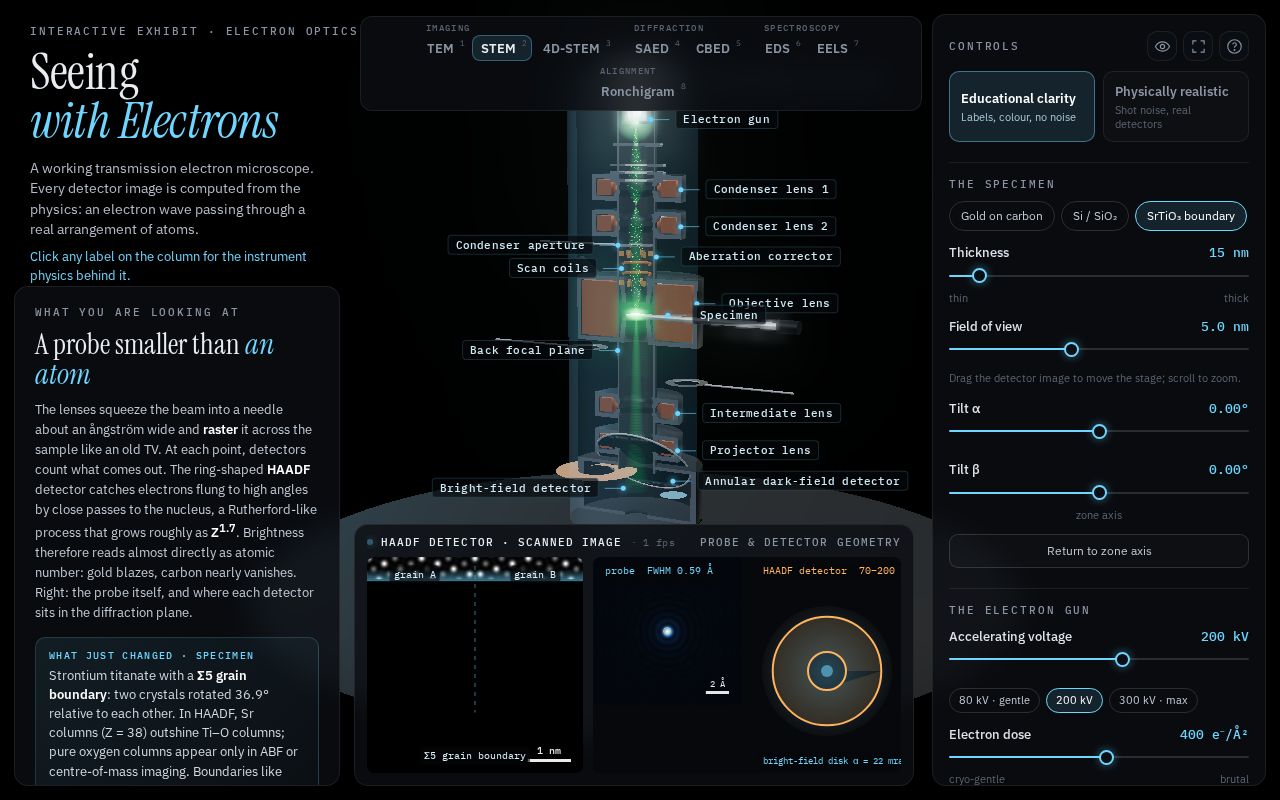Image resolution: width=1280 pixels, height=800 pixels.
Task: Open the help question-mark icon
Action: pyautogui.click(x=1235, y=46)
